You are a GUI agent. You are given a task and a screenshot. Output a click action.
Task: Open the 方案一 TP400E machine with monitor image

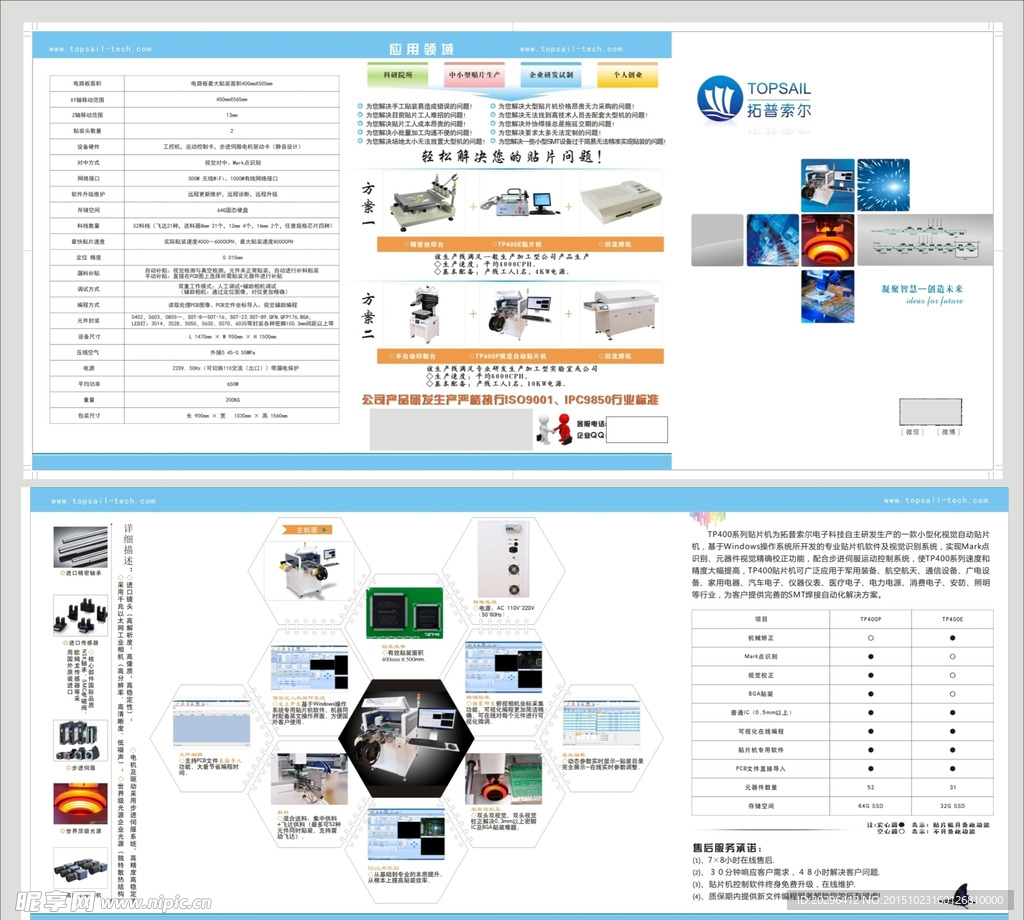click(520, 203)
